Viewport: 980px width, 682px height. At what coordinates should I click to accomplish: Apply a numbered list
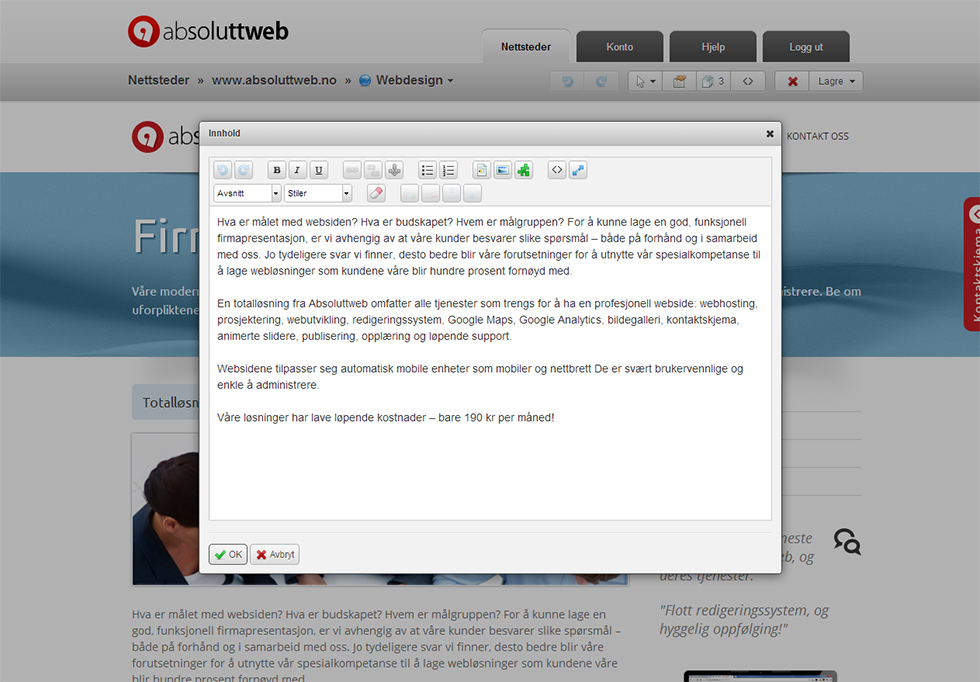tap(449, 170)
